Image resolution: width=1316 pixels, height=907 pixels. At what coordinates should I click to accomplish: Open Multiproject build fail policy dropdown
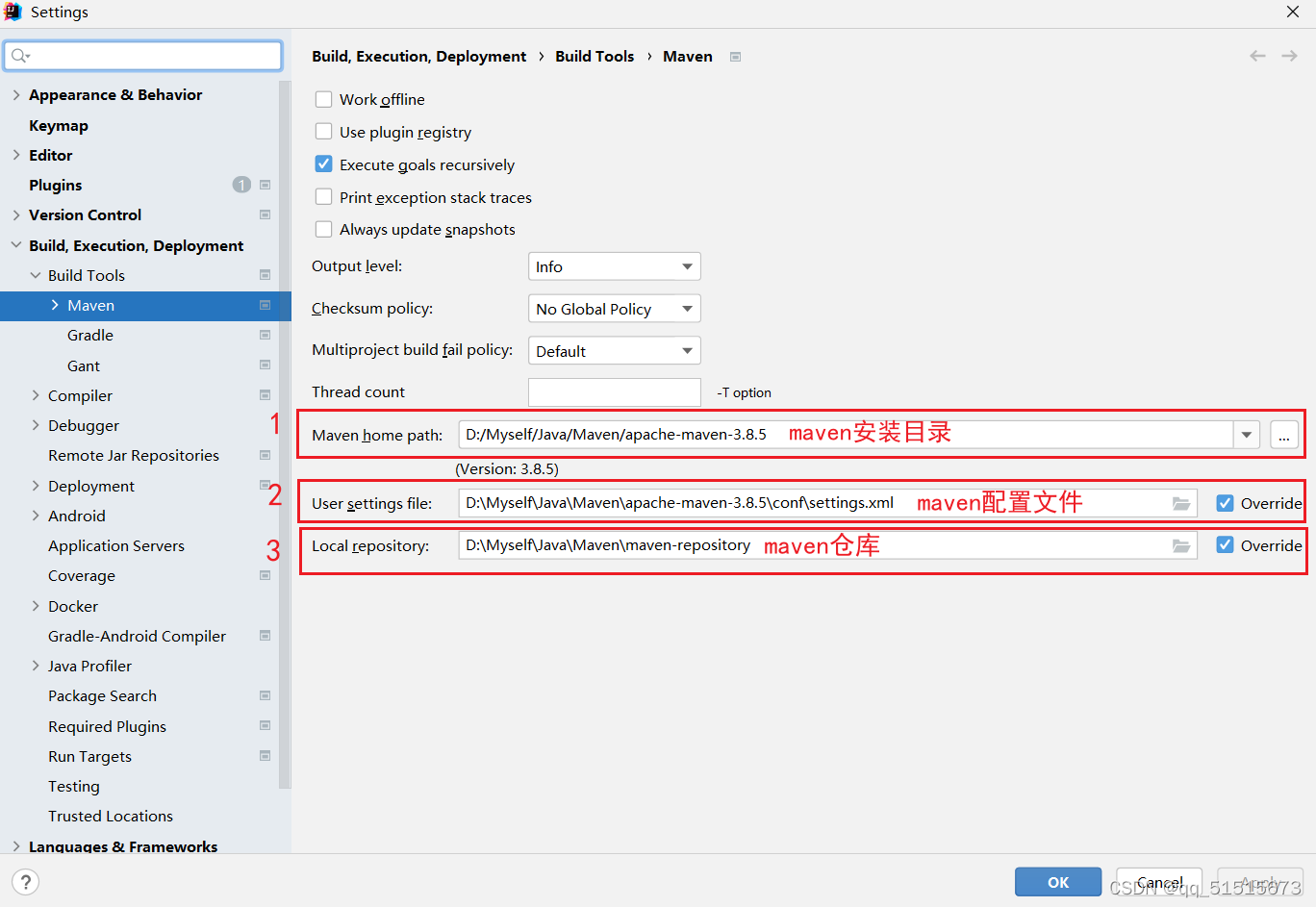click(x=614, y=350)
